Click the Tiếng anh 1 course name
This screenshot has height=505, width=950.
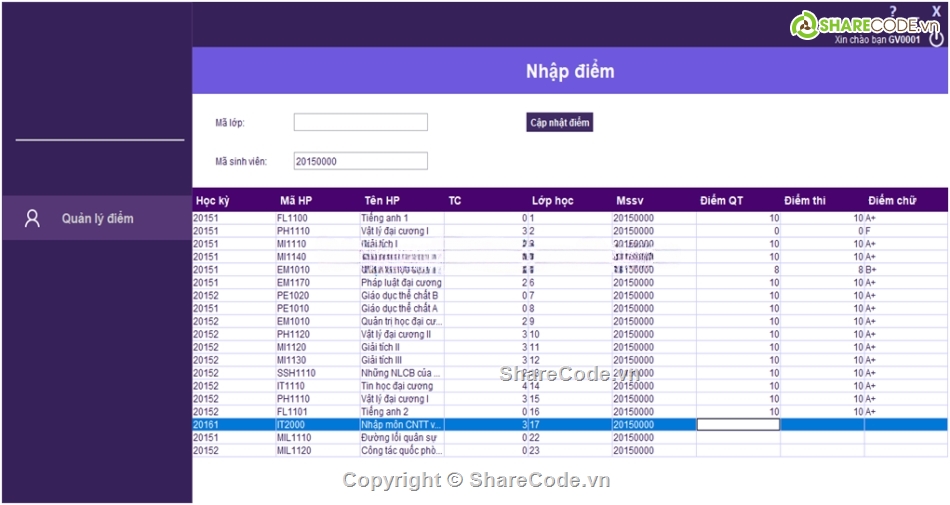(x=402, y=218)
